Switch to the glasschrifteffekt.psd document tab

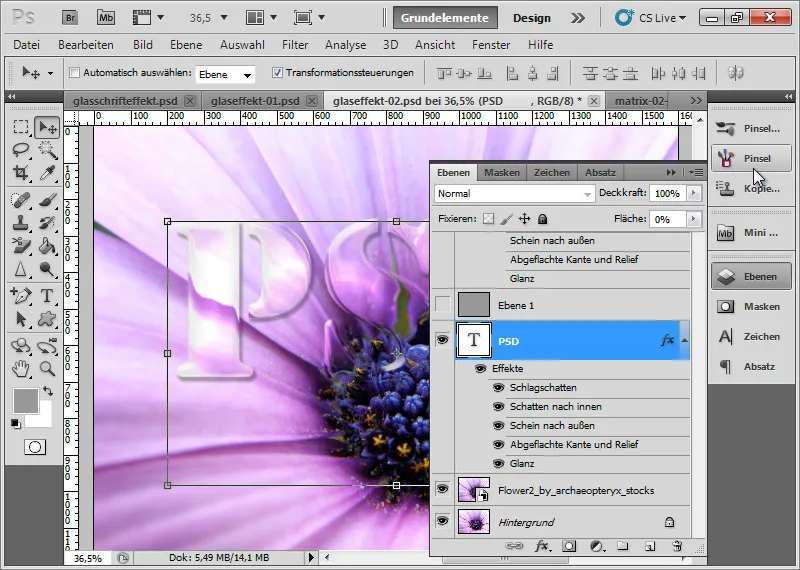pos(125,101)
